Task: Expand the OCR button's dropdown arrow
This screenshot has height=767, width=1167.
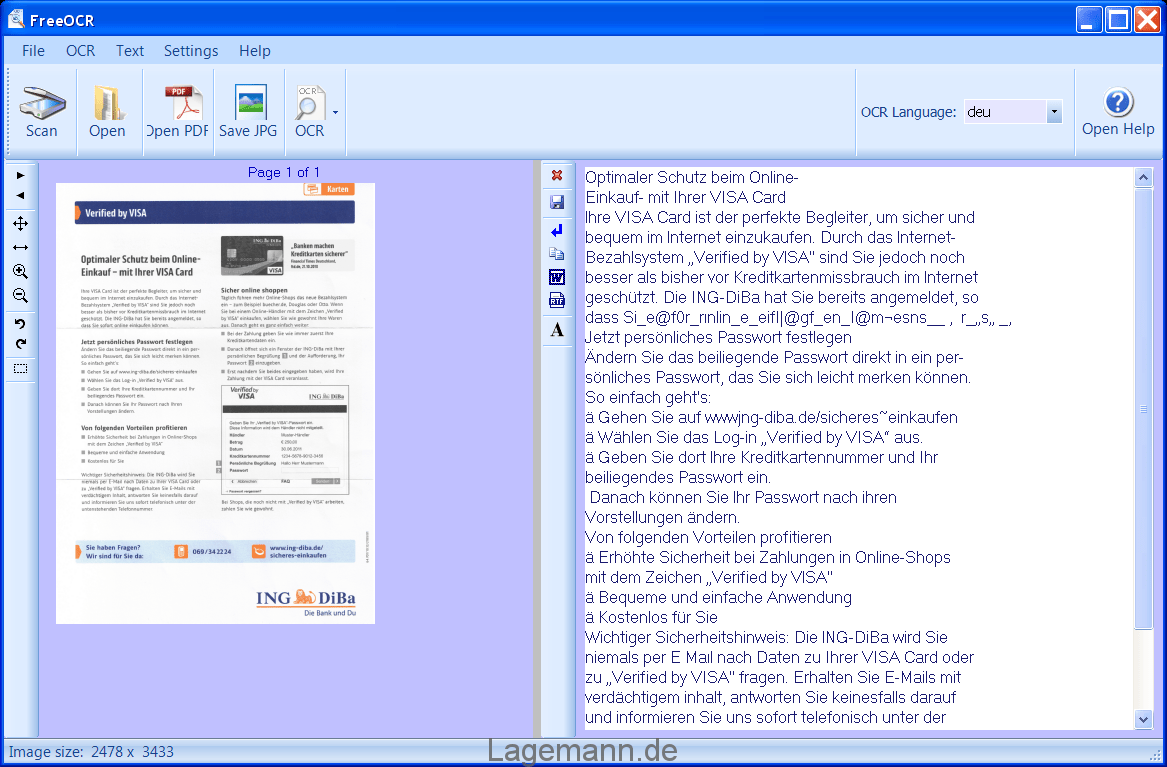Action: click(336, 112)
